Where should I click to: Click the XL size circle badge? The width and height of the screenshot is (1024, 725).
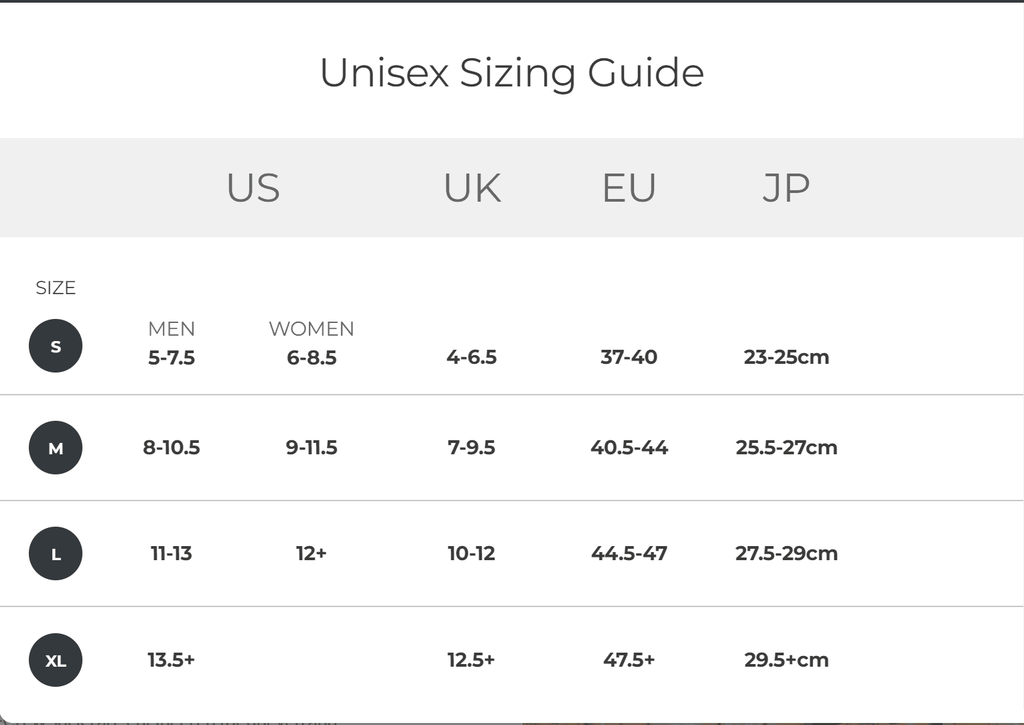56,660
